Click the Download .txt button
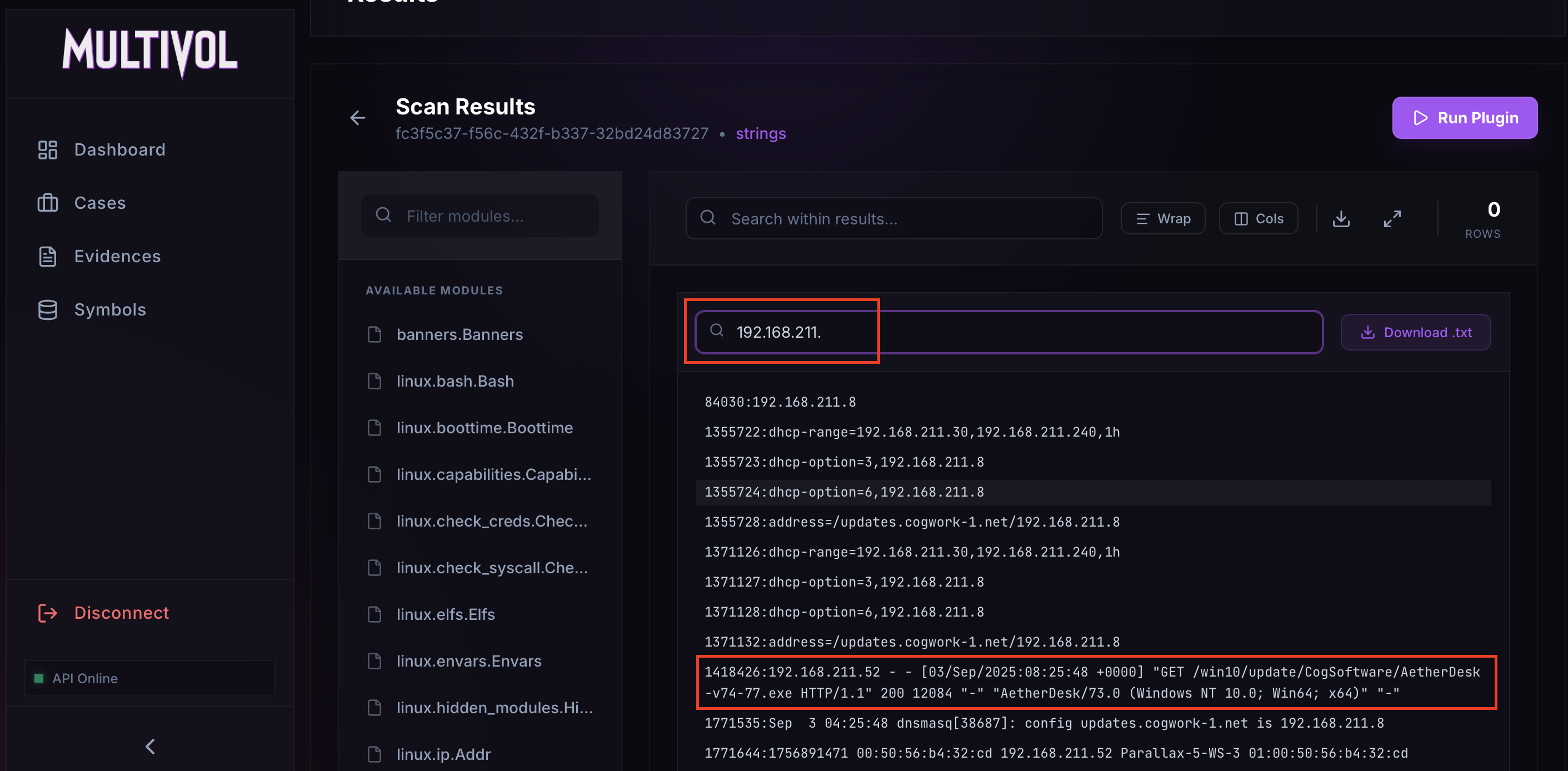This screenshot has width=1568, height=771. click(x=1415, y=332)
